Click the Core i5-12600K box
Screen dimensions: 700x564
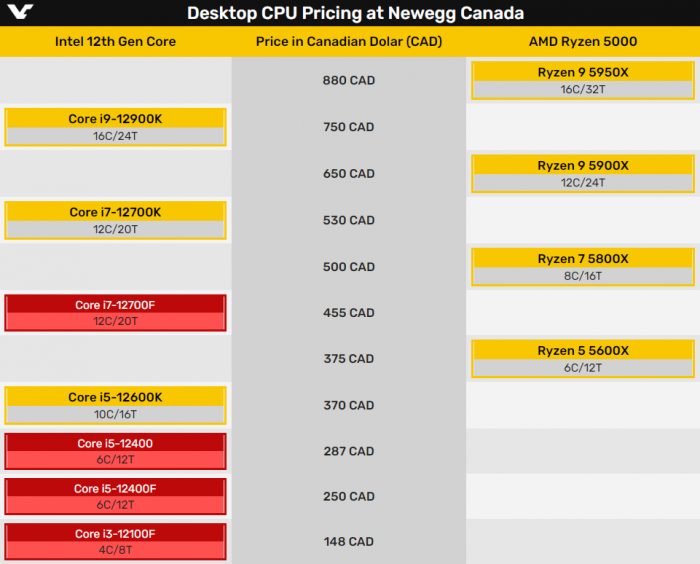pos(115,405)
